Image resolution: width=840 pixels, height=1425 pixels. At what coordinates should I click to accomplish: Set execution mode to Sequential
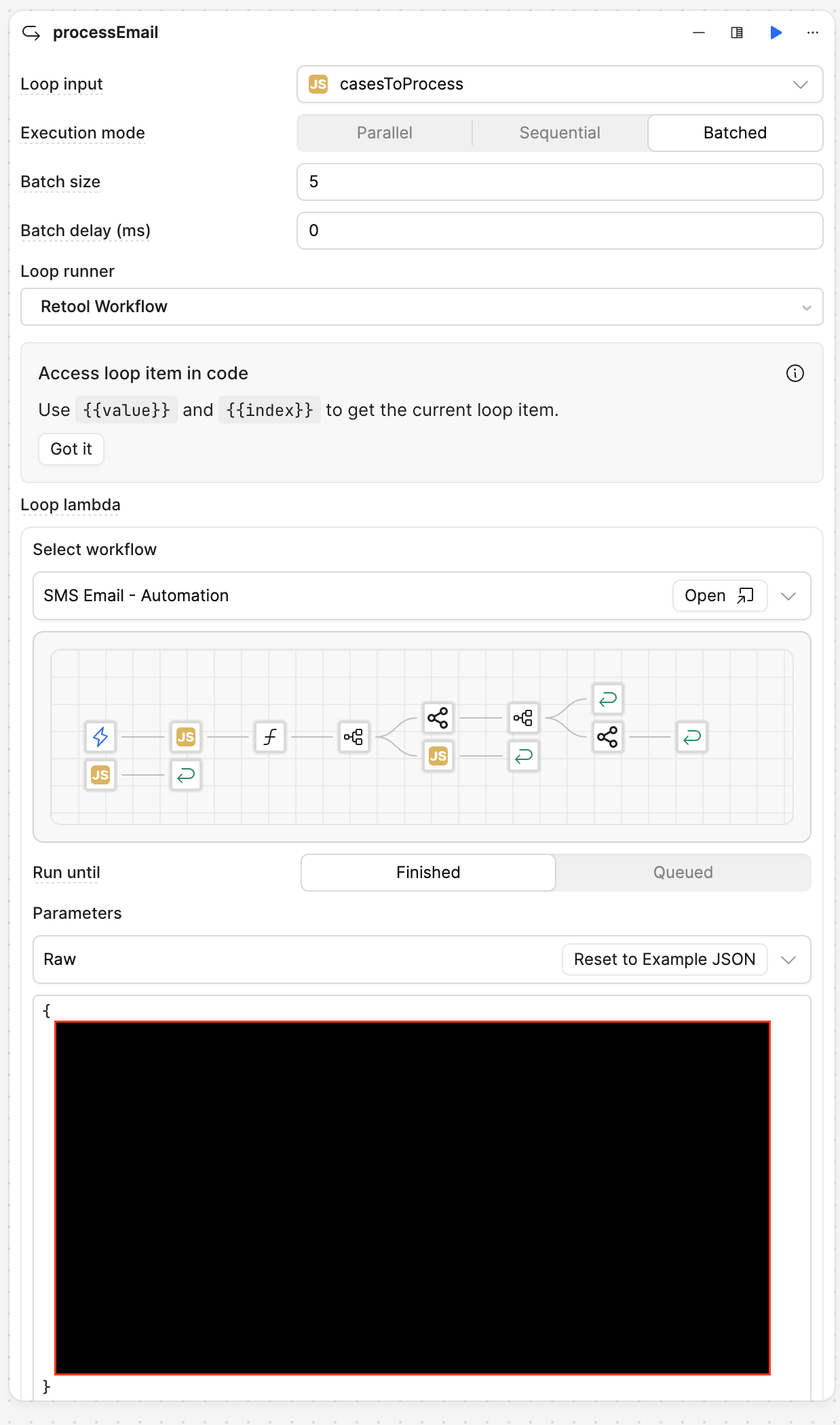pos(560,133)
